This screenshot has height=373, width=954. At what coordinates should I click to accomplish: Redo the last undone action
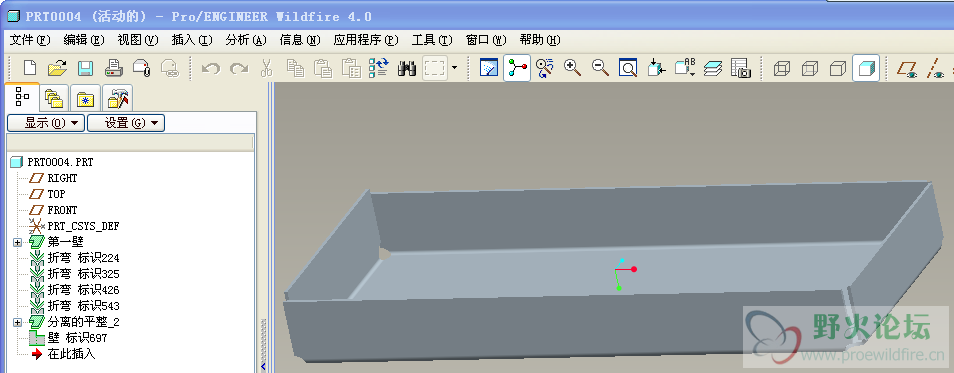coord(239,68)
